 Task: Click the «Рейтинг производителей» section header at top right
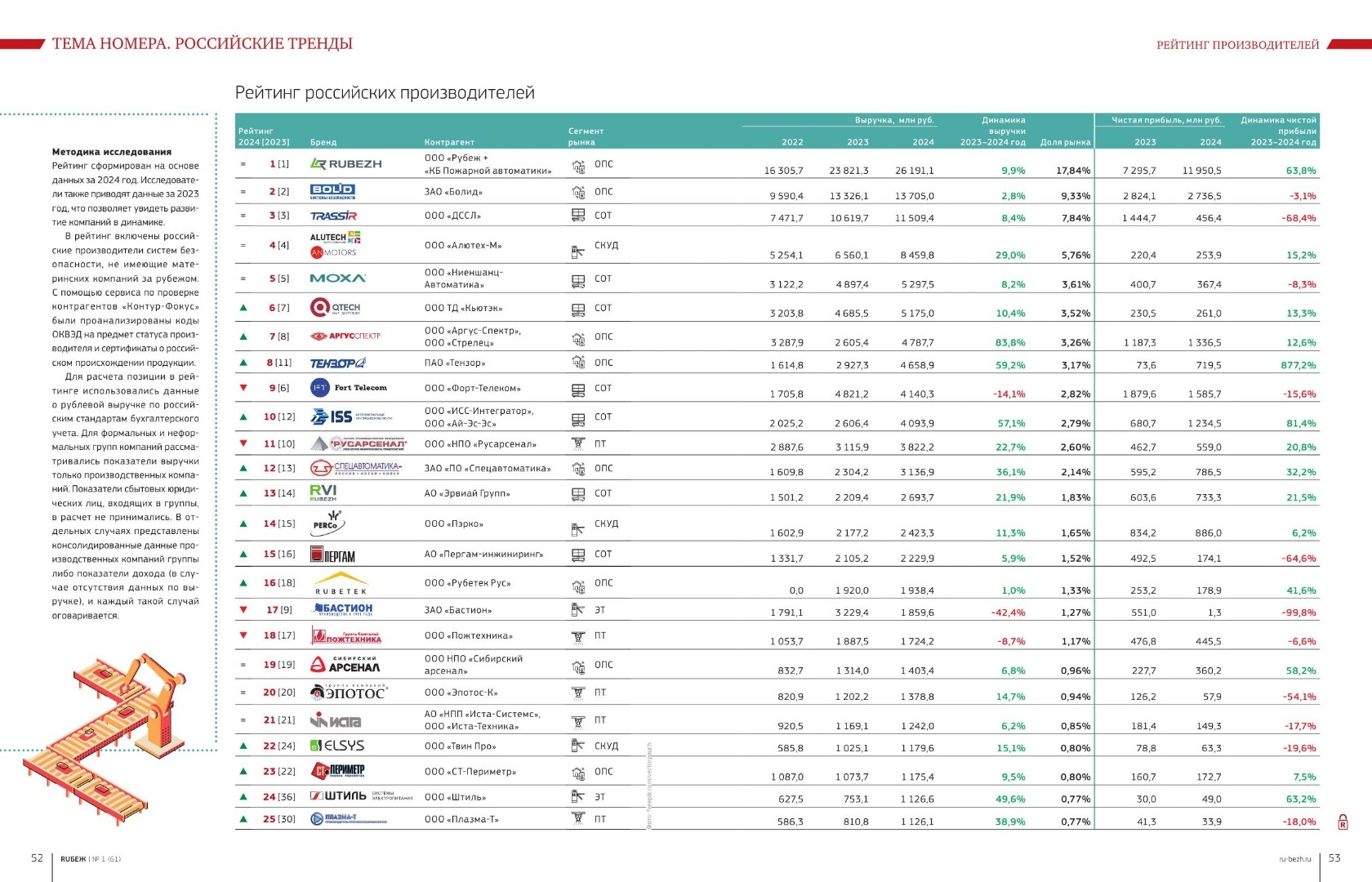click(1237, 45)
